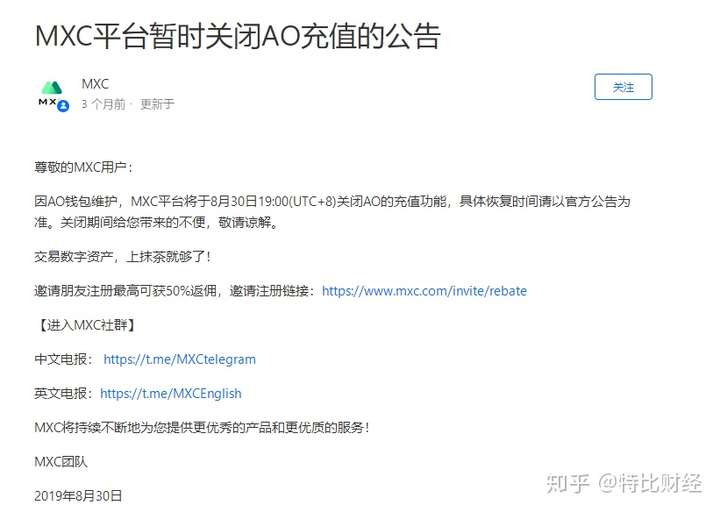Screen dimensions: 720x512
Task: Click the 关注 follow button
Action: pyautogui.click(x=623, y=87)
